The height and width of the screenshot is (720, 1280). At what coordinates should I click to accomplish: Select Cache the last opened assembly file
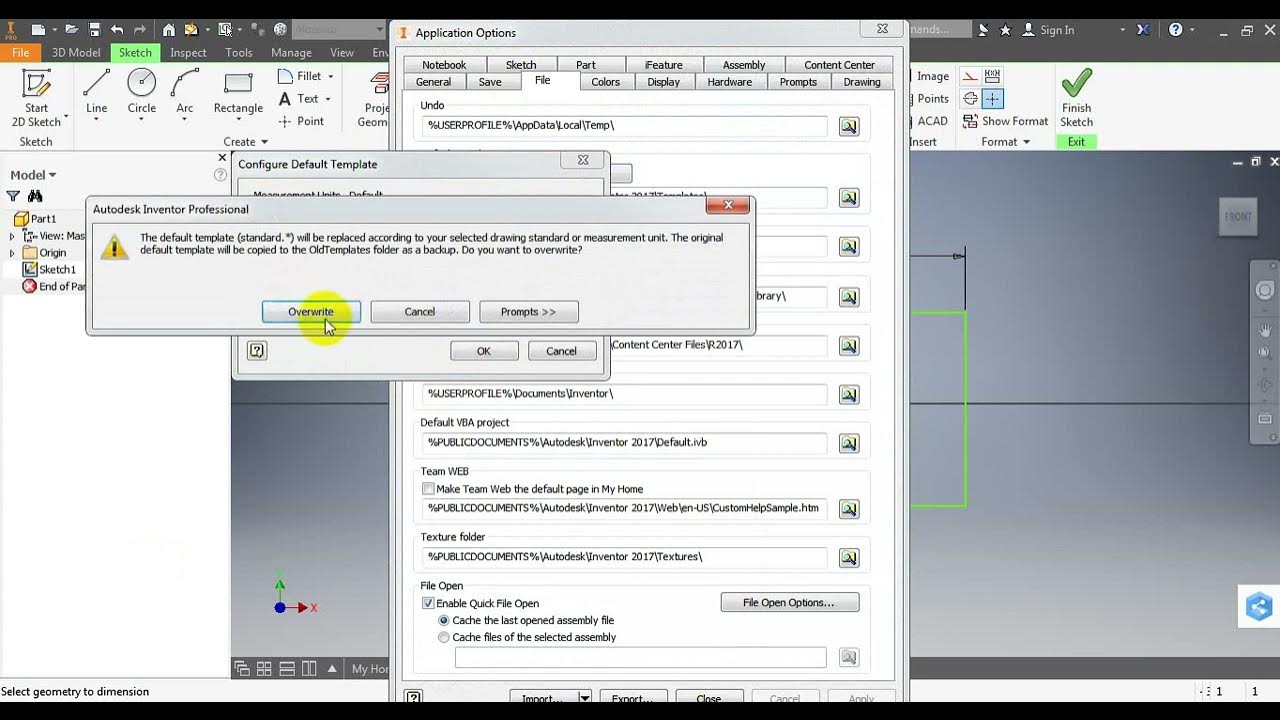point(444,621)
